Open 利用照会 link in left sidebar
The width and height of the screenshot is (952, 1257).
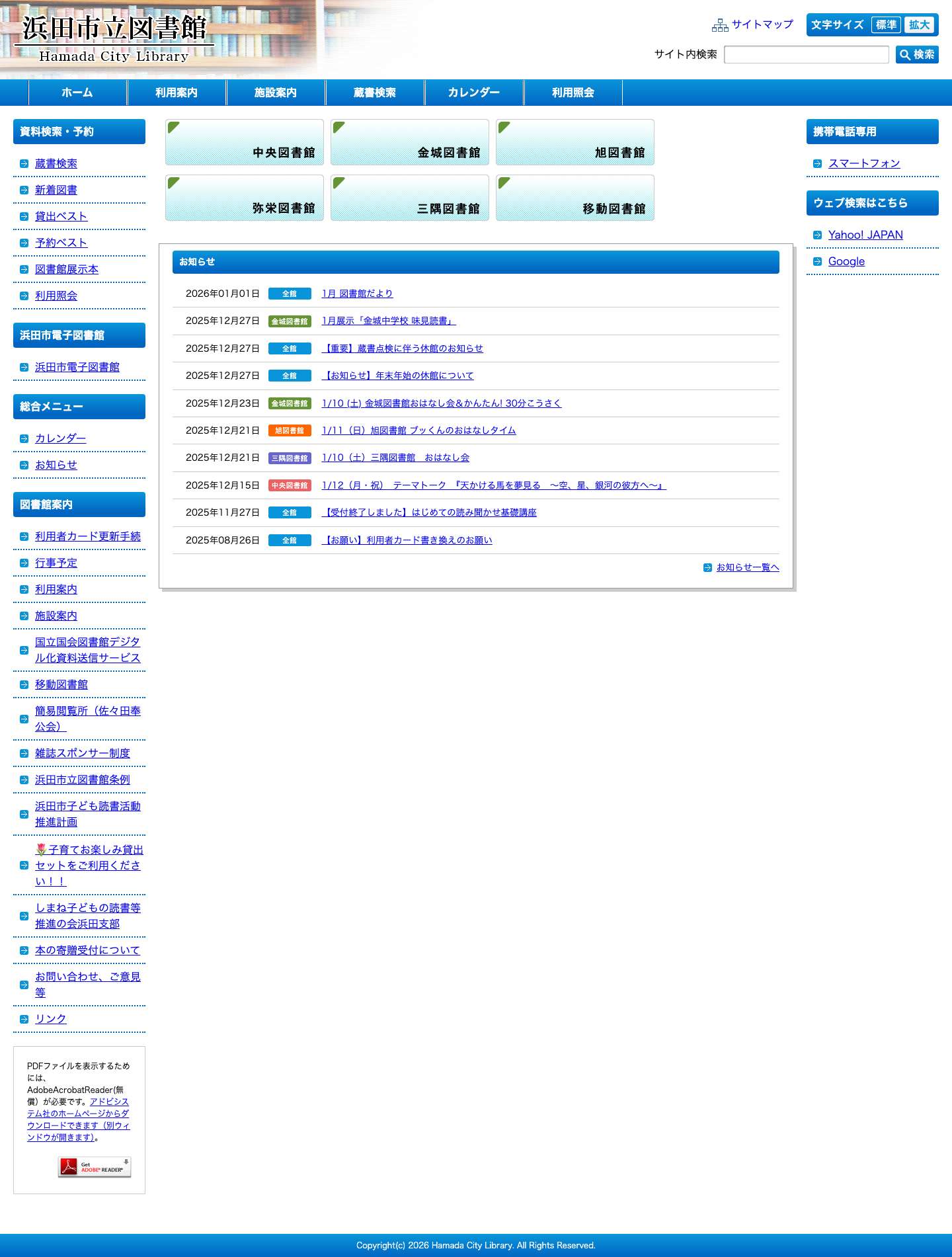click(56, 296)
